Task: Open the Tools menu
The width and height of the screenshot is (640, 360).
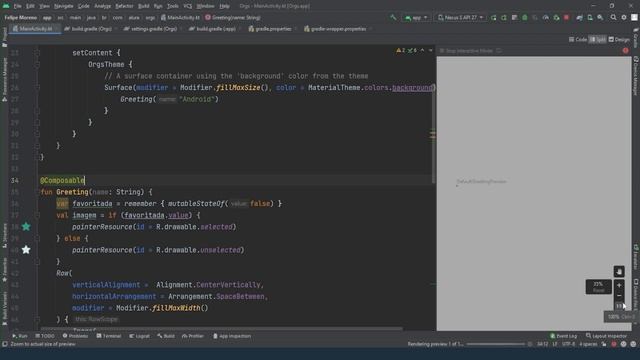Action: pyautogui.click(x=173, y=6)
